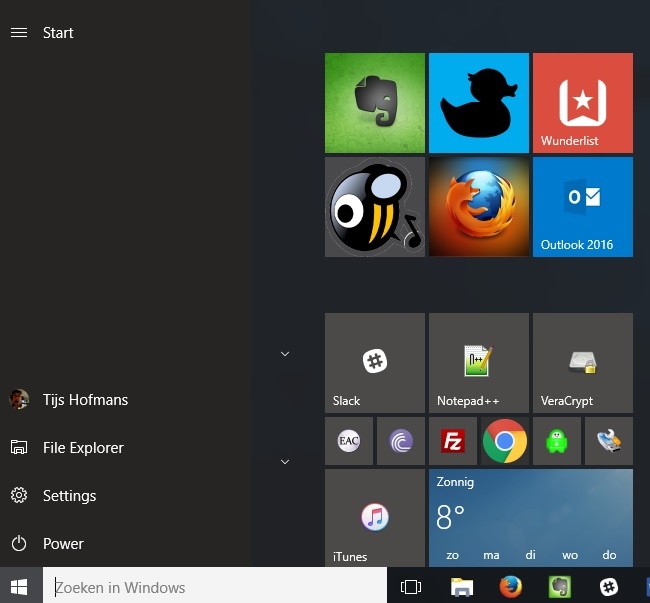Launch the FileZilla small tile
Screen dimensions: 650x603
click(x=453, y=441)
